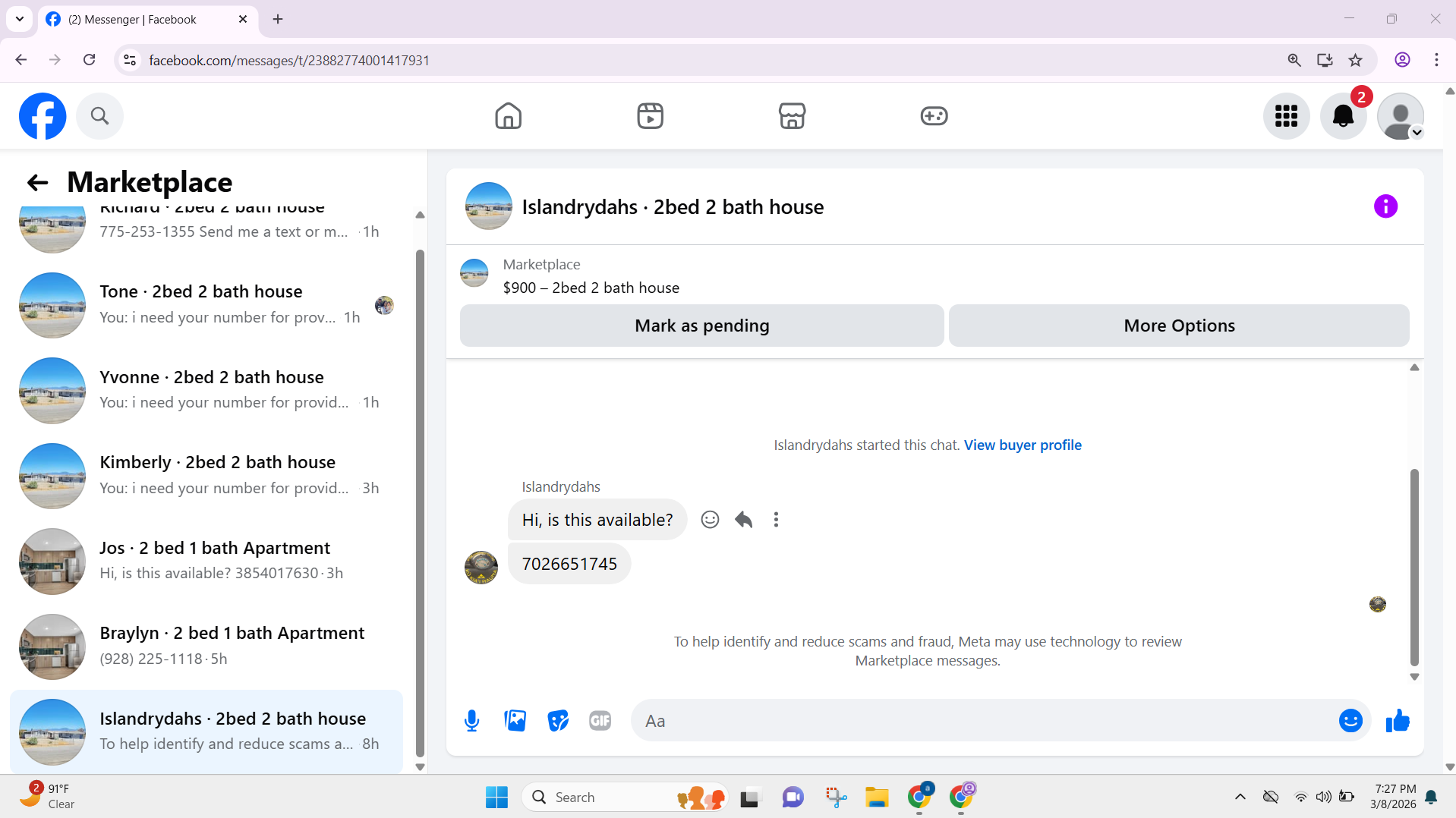React to the 'Hi, is this available?' message

coord(710,520)
